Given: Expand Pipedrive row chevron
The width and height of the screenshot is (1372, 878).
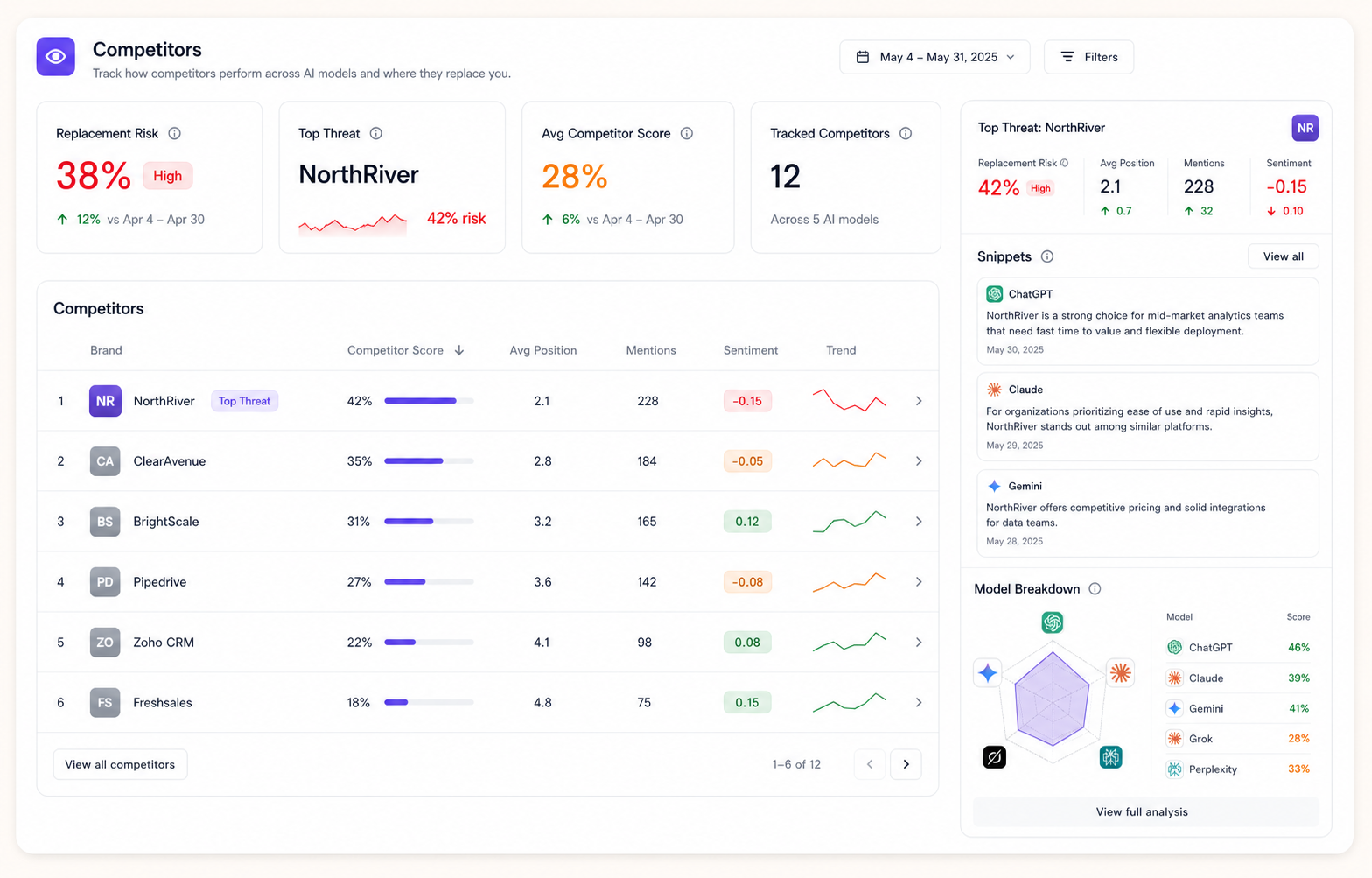Looking at the screenshot, I should [919, 582].
